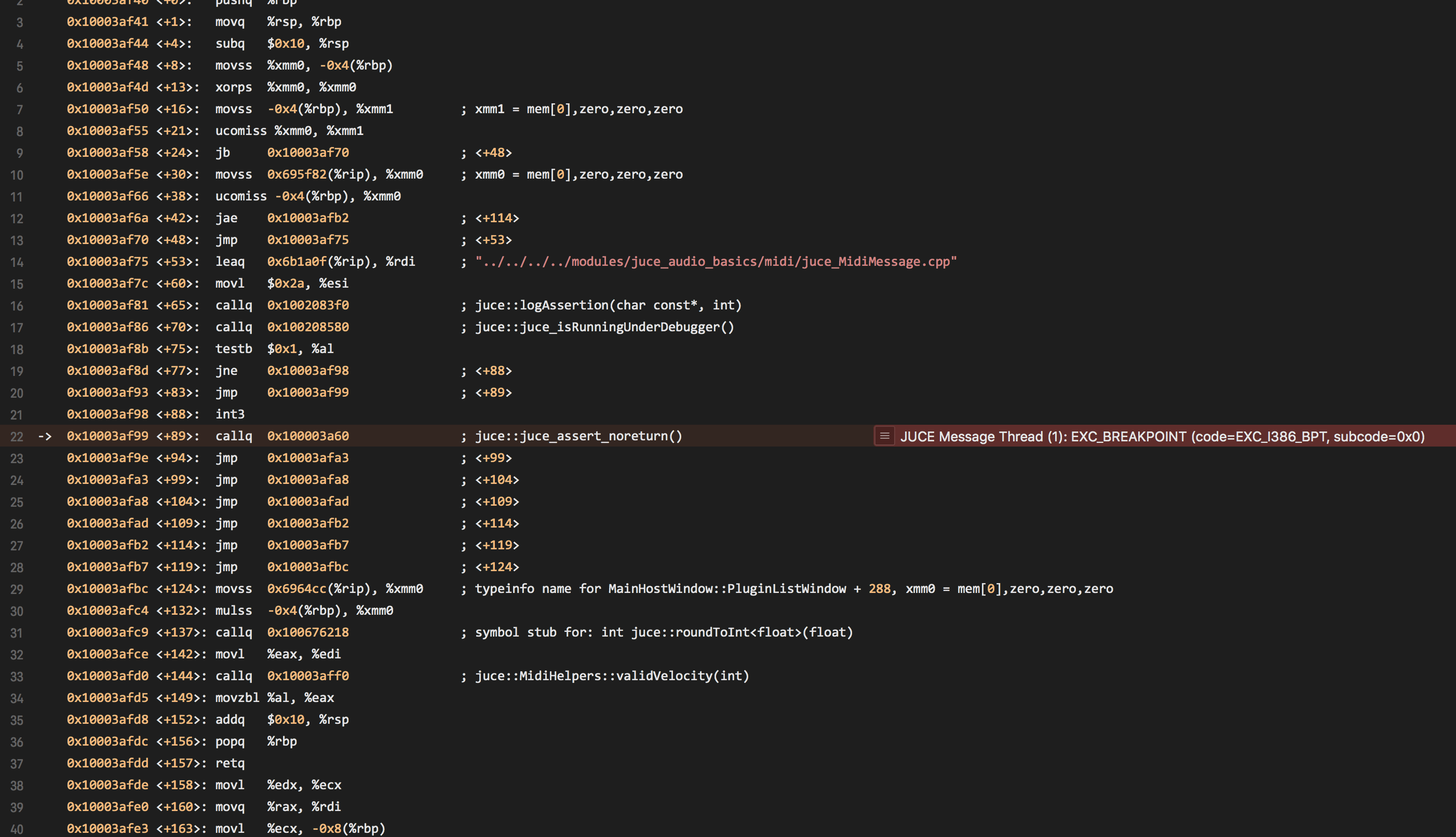
Task: Click the juce_MidiMessage.cpp path string
Action: point(716,262)
